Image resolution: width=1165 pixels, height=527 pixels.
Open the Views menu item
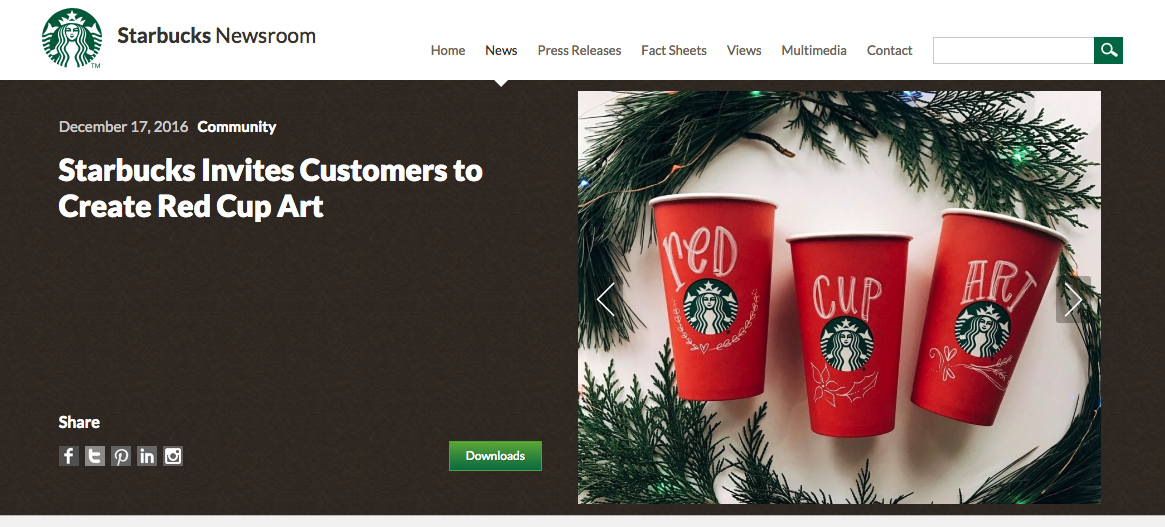click(744, 51)
